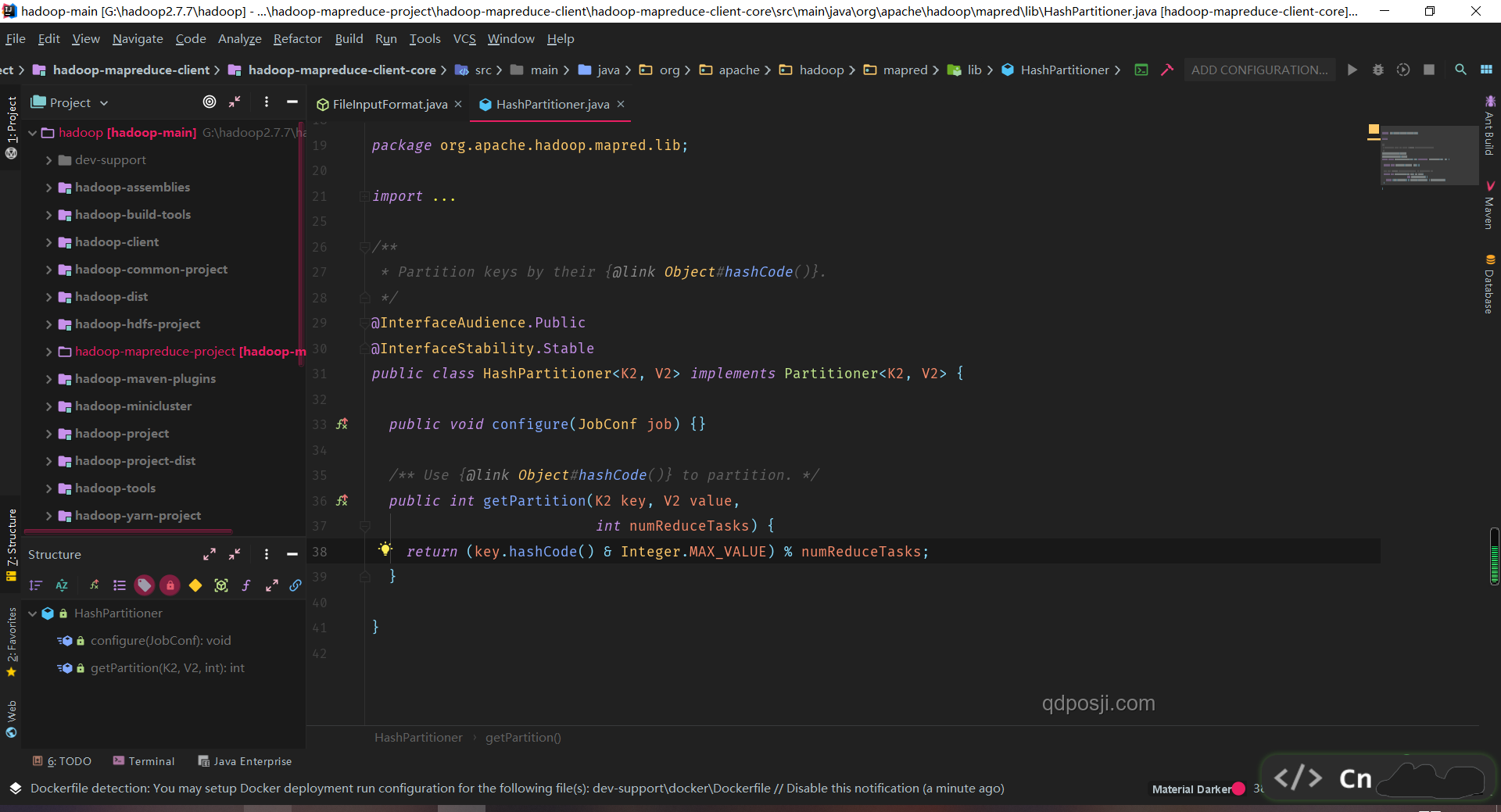This screenshot has height=812, width=1501.
Task: Open the Refactor menu
Action: point(297,38)
